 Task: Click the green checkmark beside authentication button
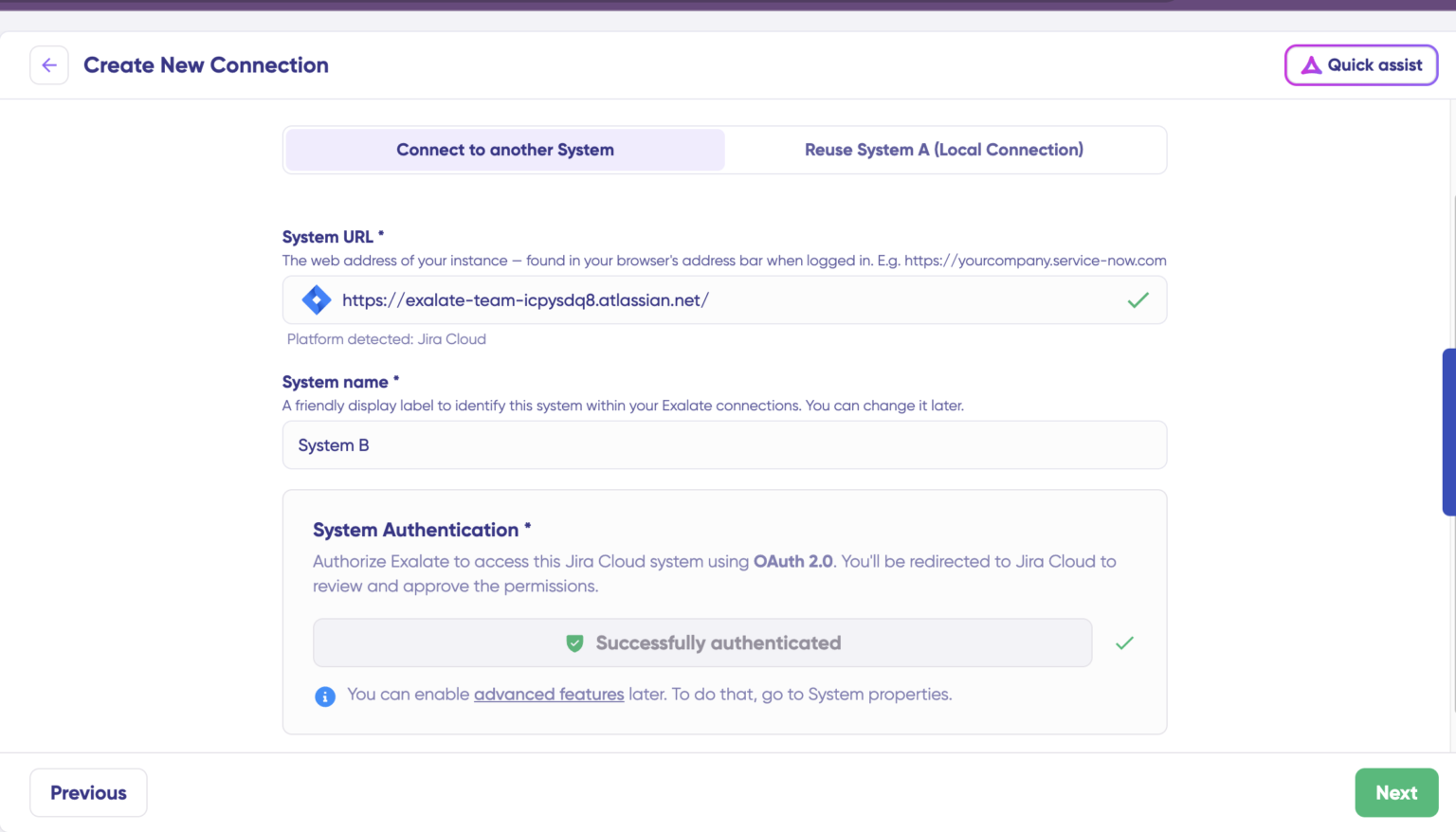pyautogui.click(x=1124, y=643)
